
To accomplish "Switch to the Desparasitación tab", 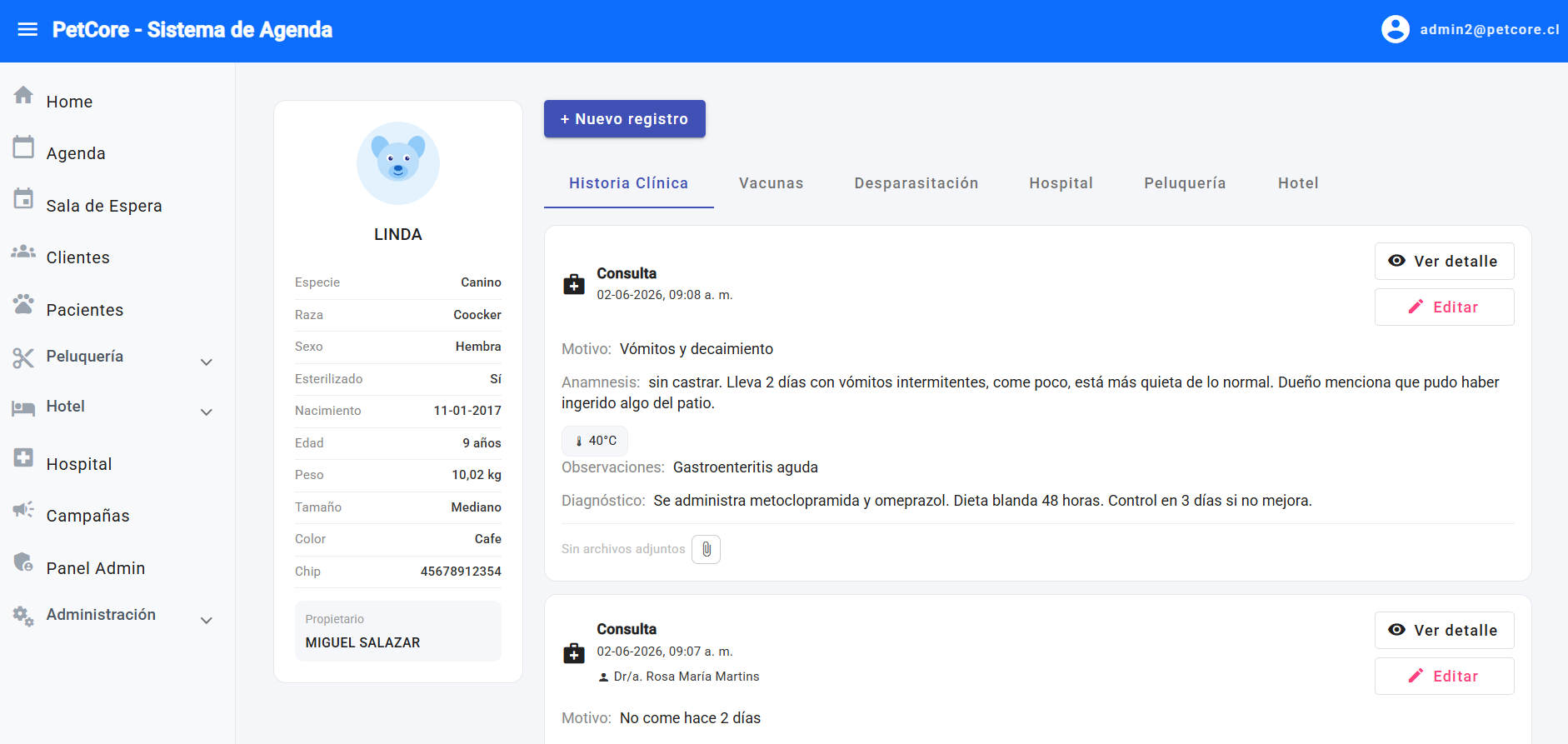I will pos(916,183).
